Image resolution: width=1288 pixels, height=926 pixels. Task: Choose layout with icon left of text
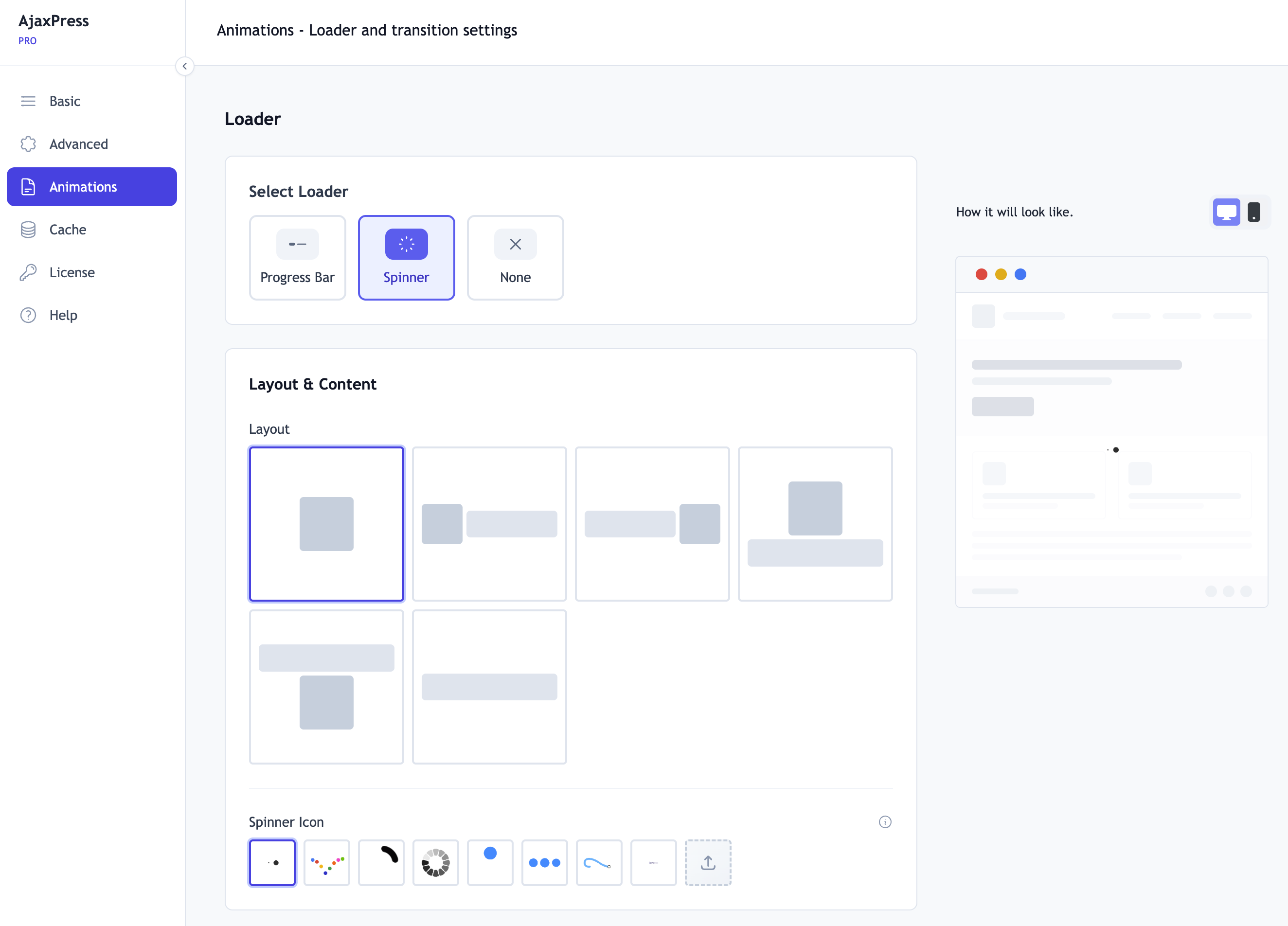(x=489, y=523)
